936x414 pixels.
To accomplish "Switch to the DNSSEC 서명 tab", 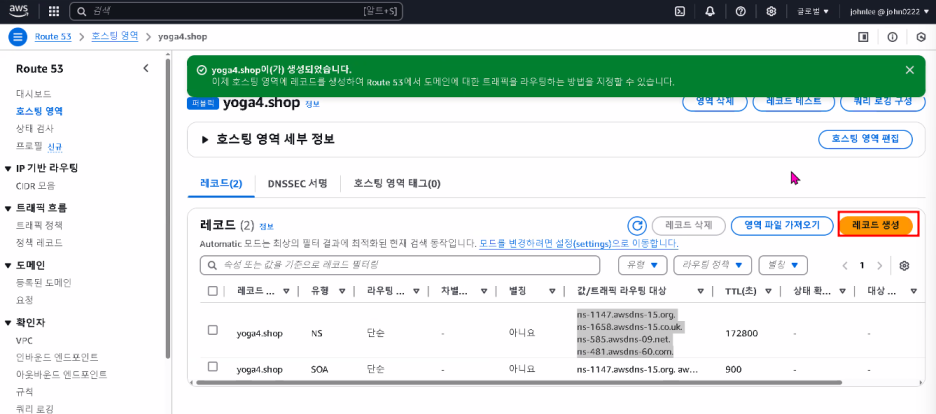I will tap(297, 184).
